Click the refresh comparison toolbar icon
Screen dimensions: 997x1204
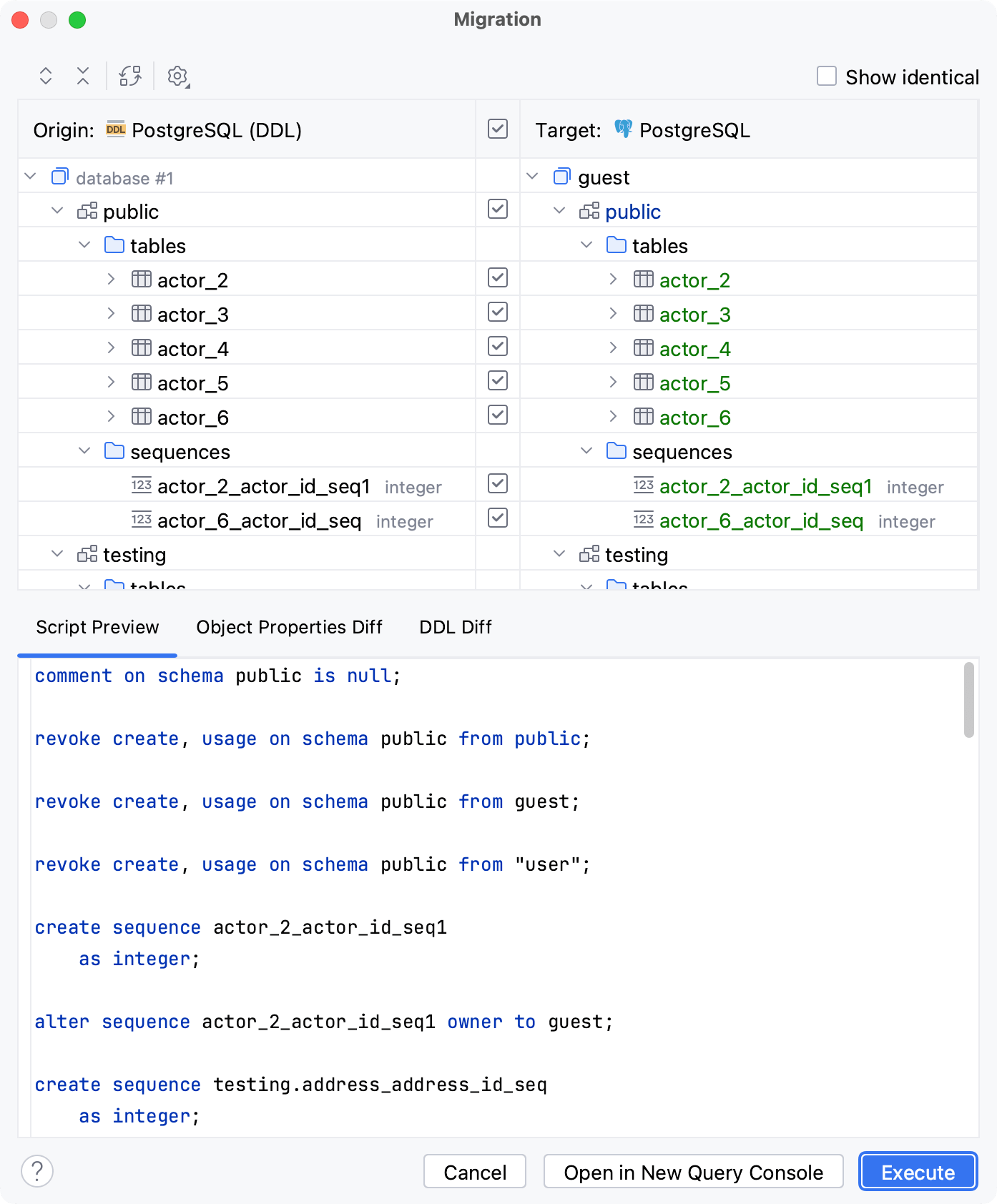point(130,76)
